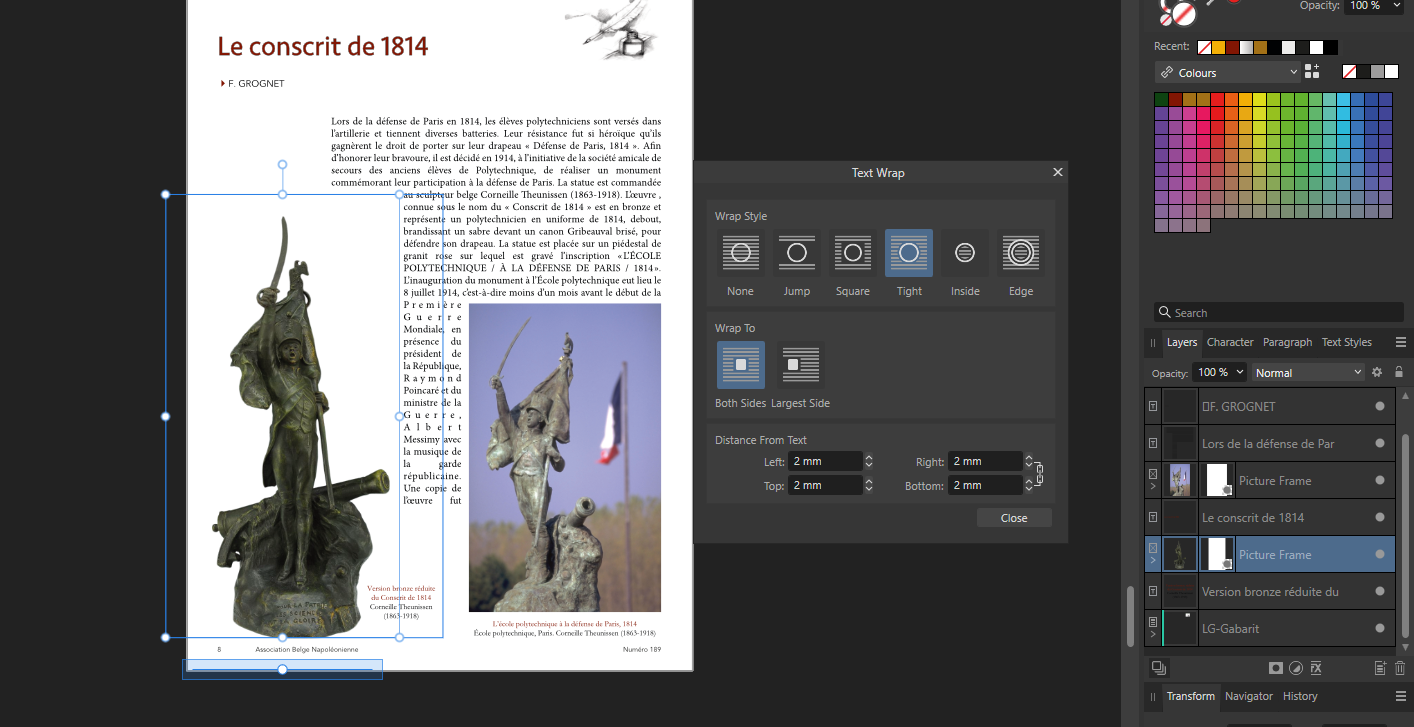
Task: Pick the orange recent colour swatch
Action: tap(1219, 47)
